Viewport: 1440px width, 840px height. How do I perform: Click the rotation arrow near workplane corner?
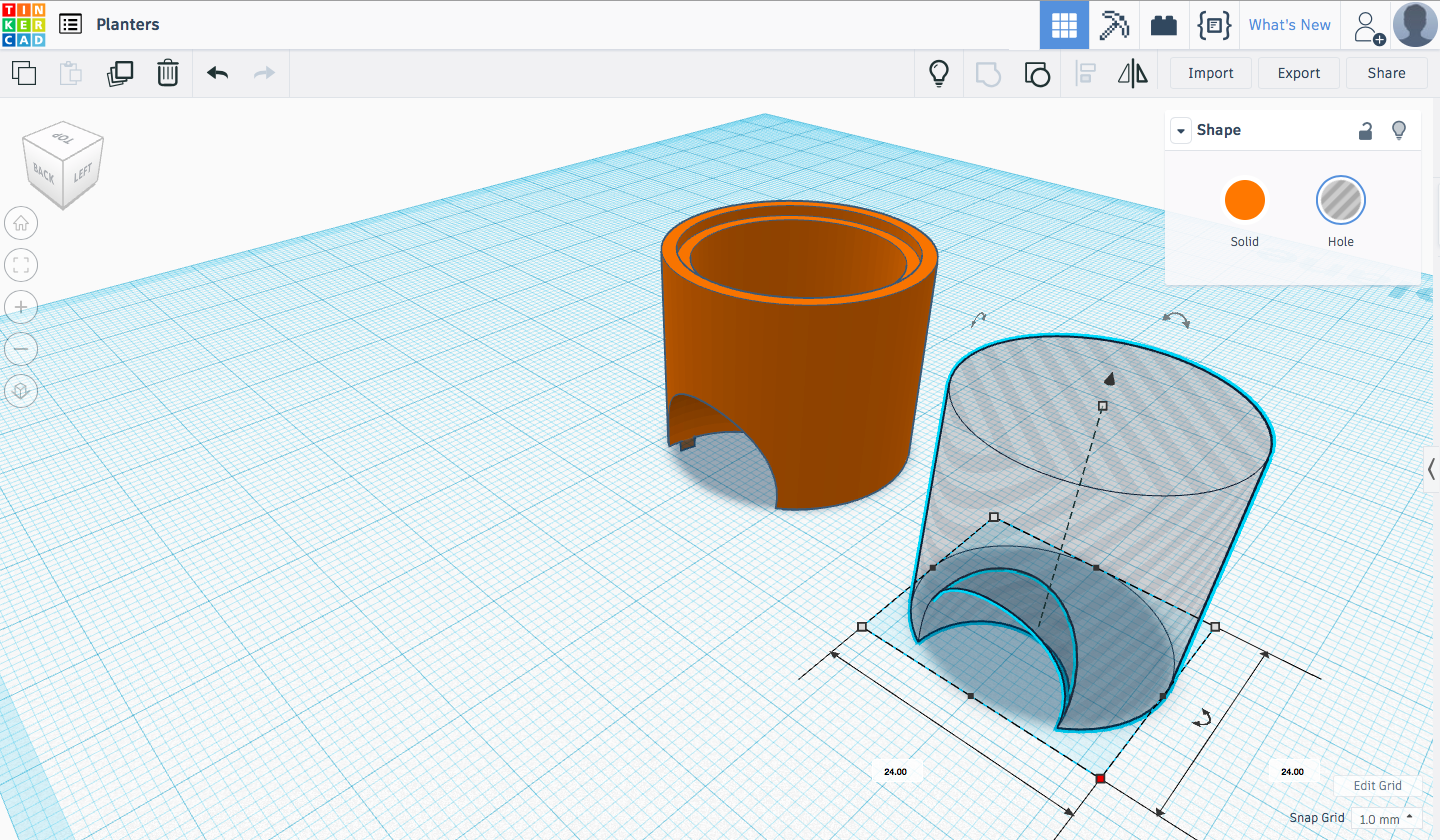tap(1204, 717)
